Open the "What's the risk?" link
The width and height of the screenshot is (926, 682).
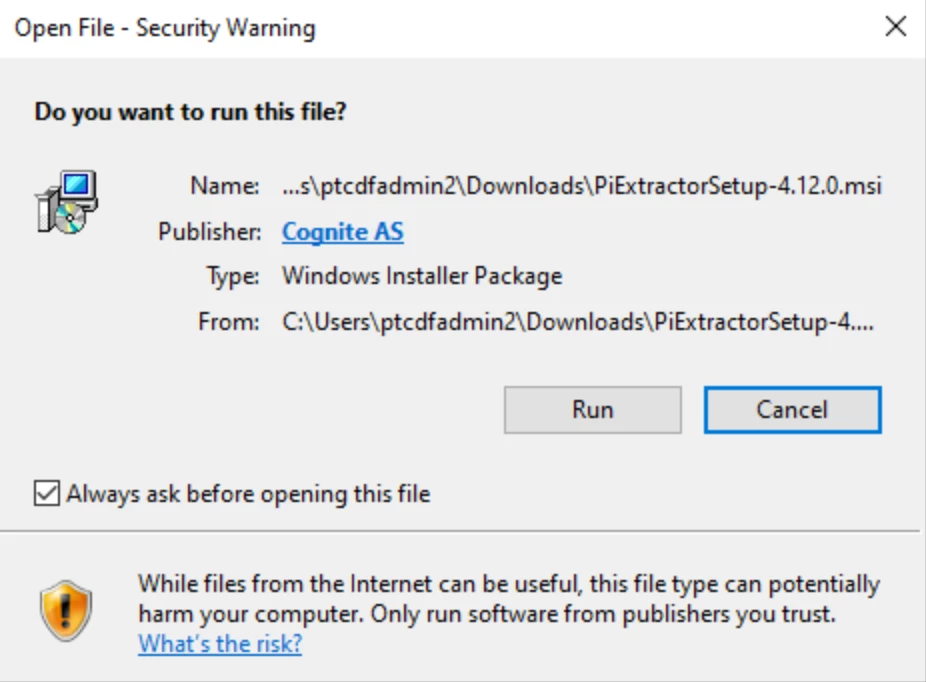220,643
